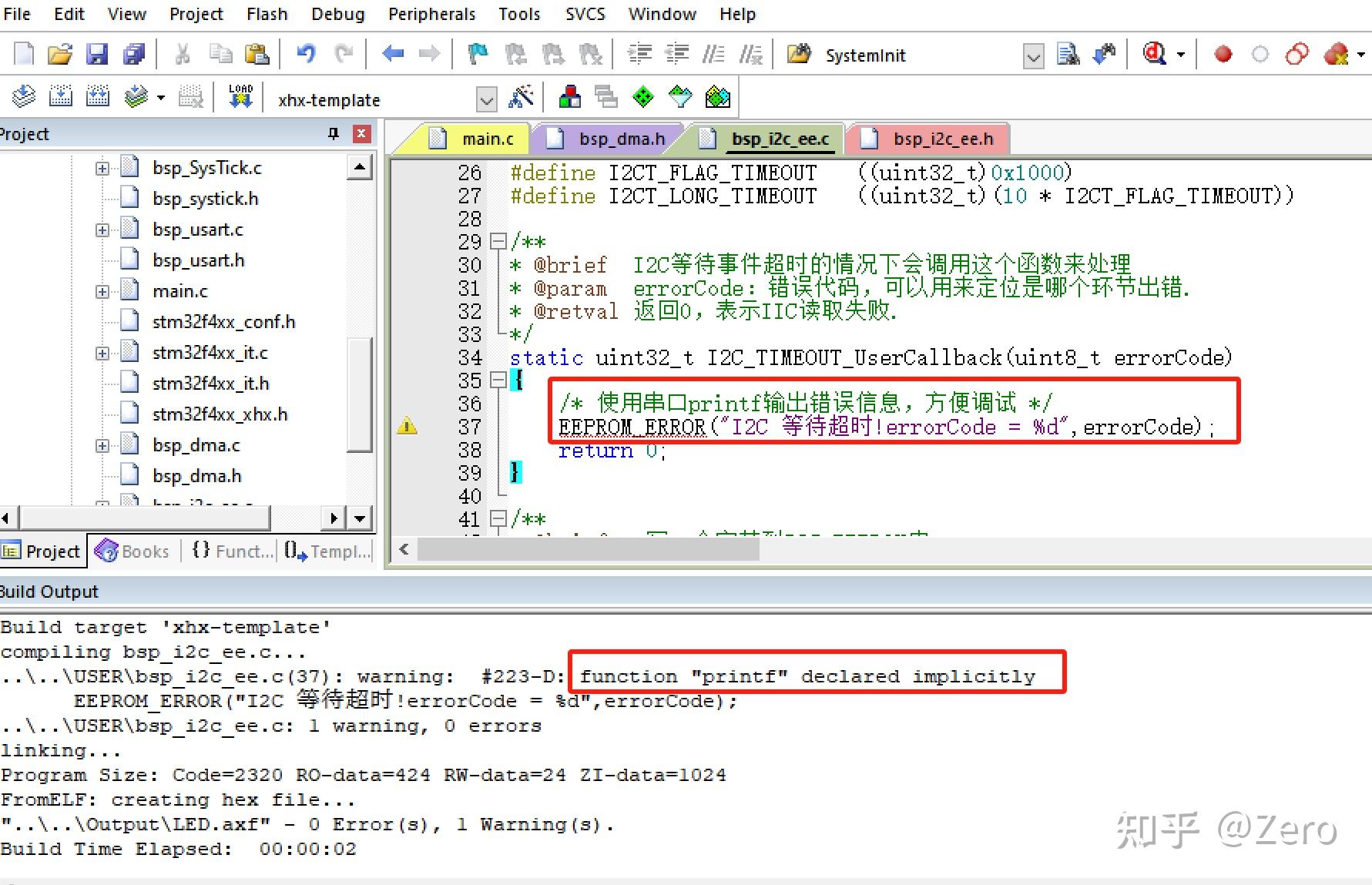Enable or disable current breakpoint
The height and width of the screenshot is (885, 1372).
[x=1260, y=54]
